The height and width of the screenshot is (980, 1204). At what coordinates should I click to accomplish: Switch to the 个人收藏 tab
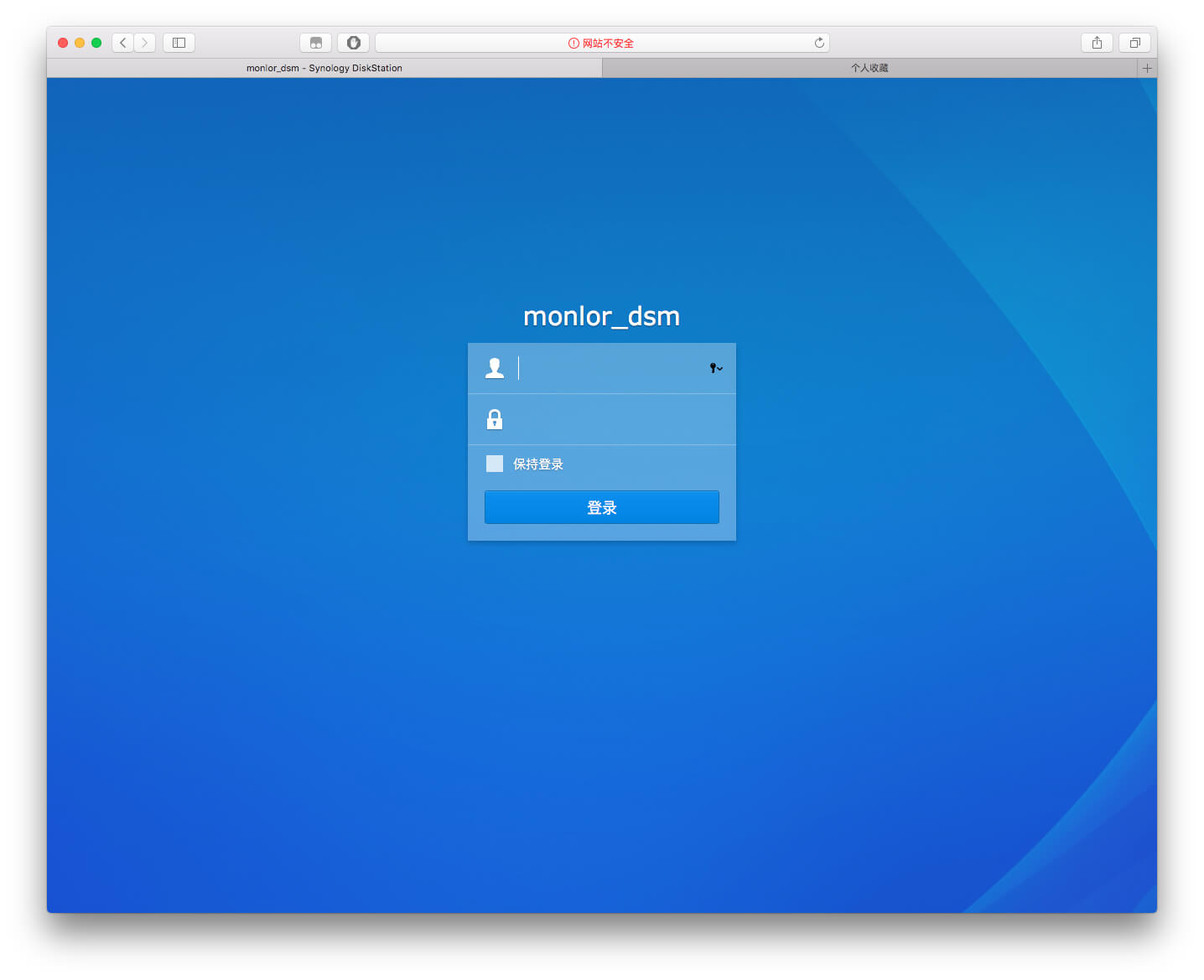(x=869, y=68)
